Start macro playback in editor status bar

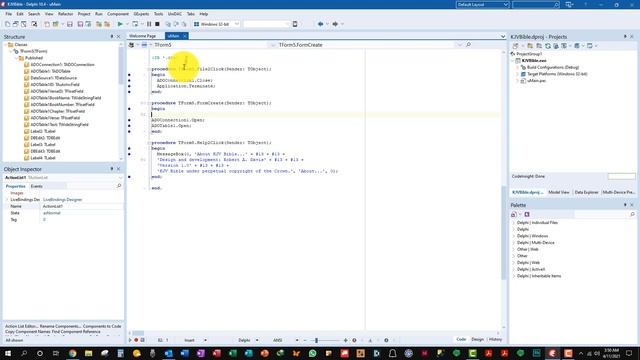pos(130,340)
